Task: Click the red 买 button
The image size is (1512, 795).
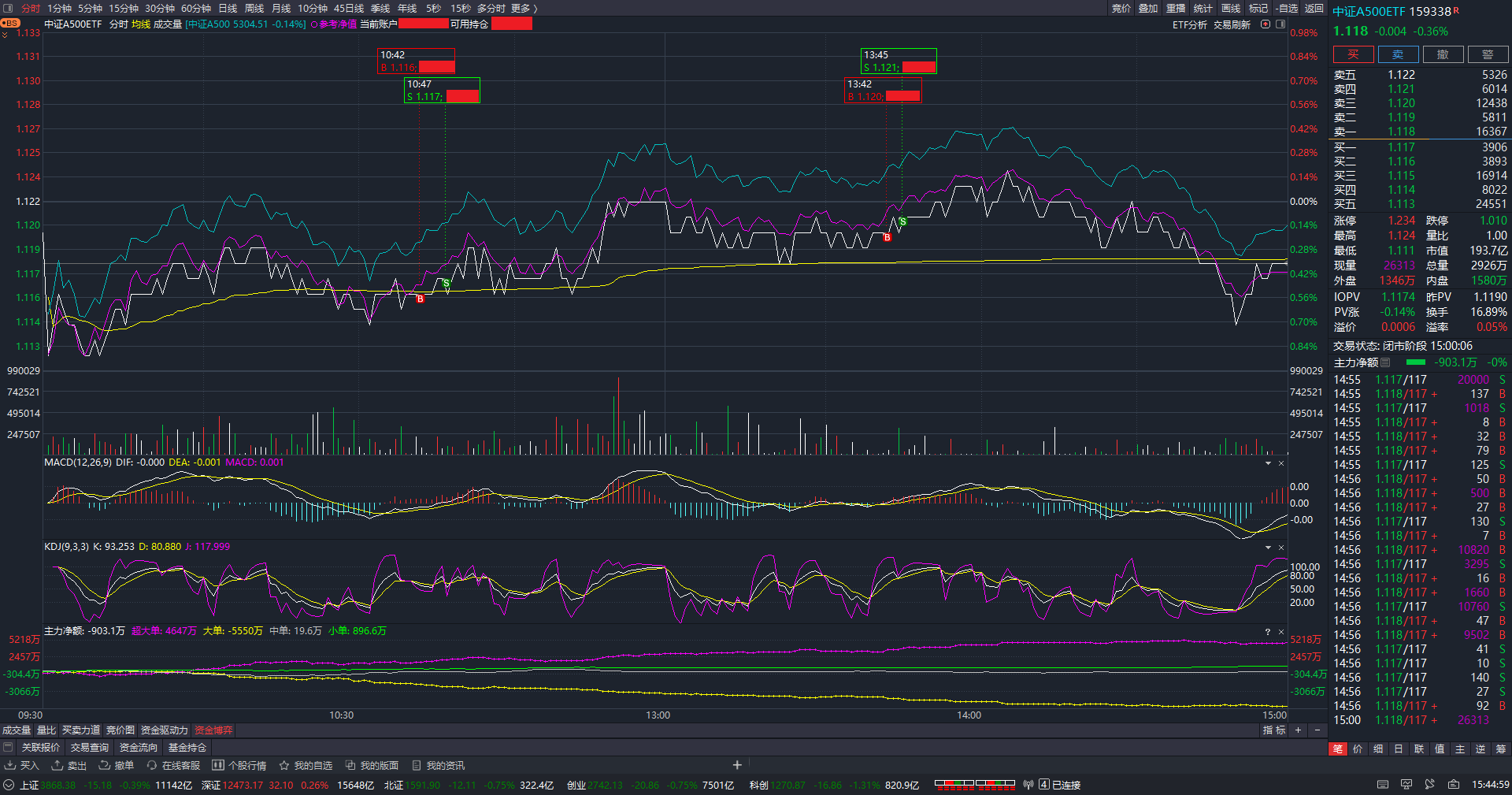Action: coord(1353,54)
